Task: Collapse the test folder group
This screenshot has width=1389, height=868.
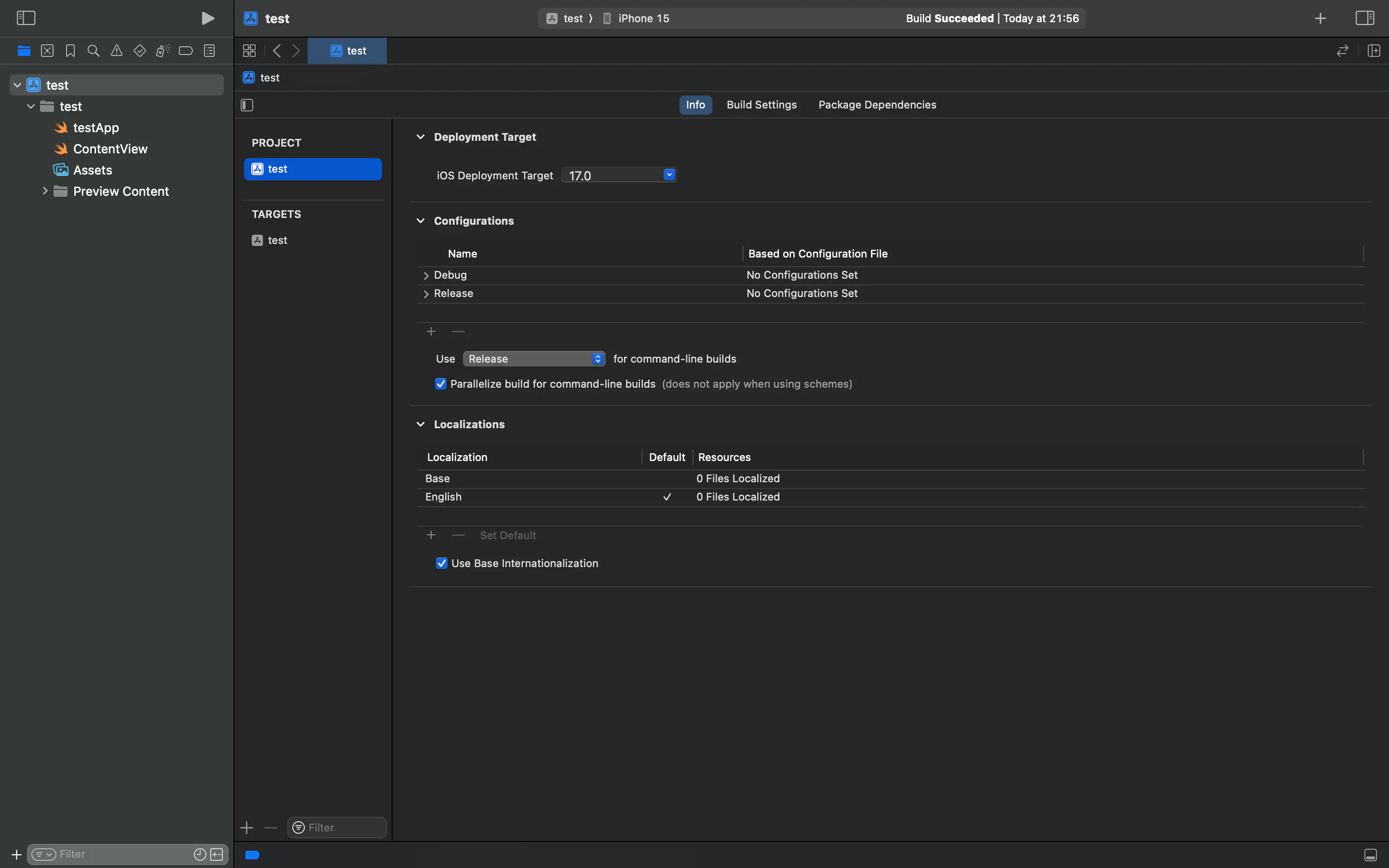Action: click(31, 106)
